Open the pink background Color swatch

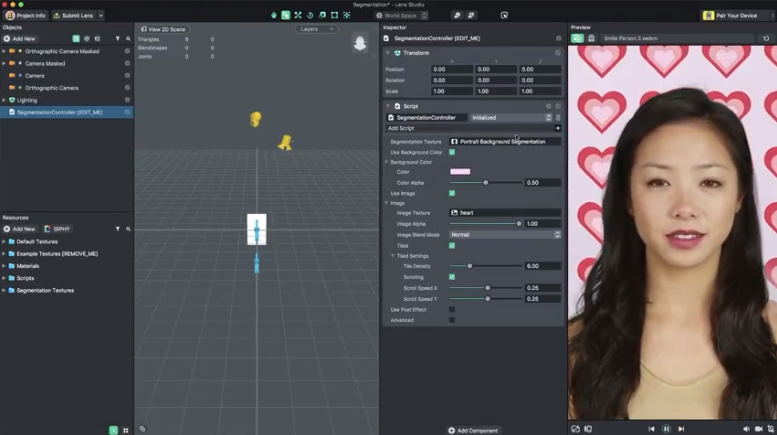click(460, 172)
